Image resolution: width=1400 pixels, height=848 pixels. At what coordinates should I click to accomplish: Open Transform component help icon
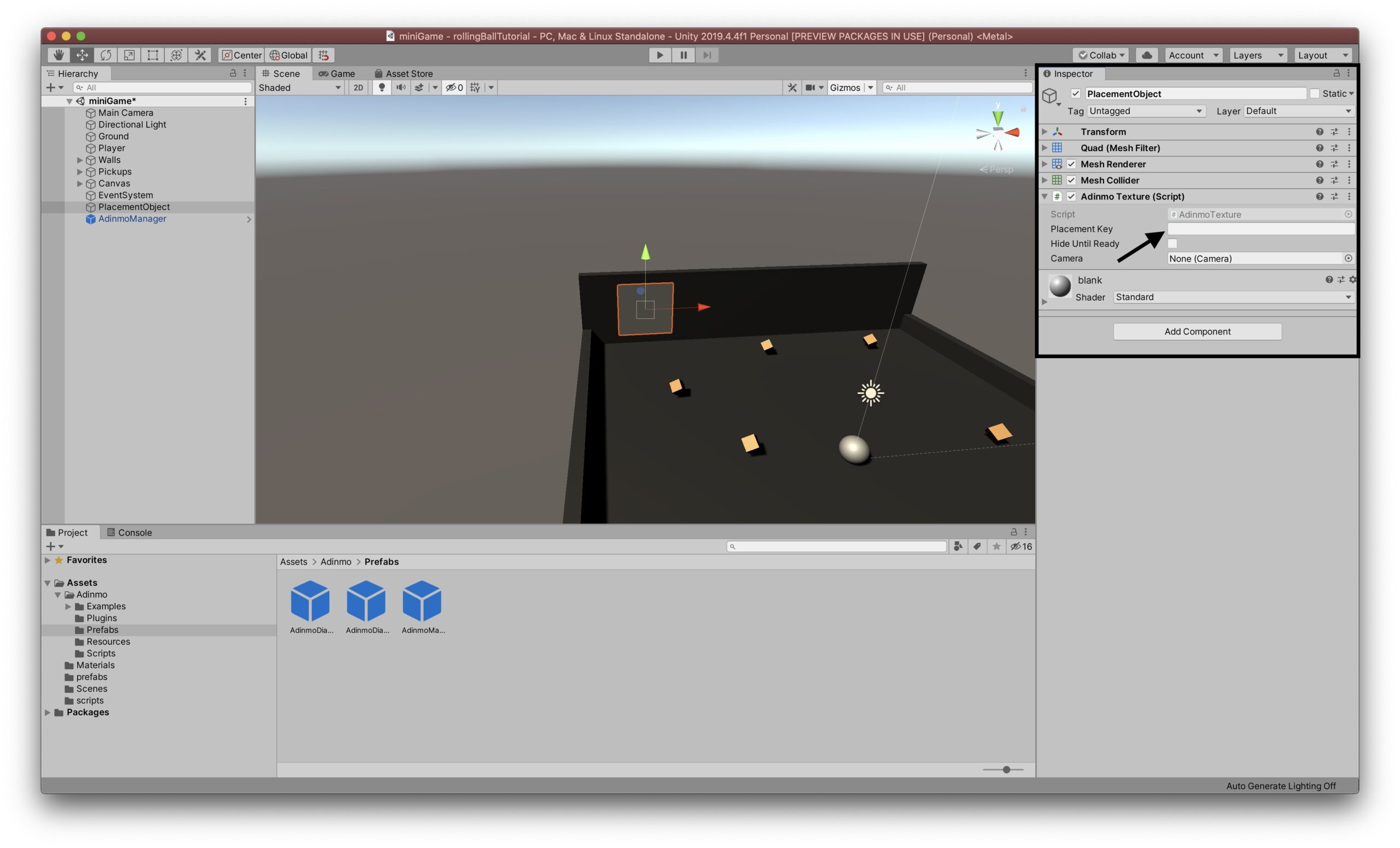click(1319, 132)
